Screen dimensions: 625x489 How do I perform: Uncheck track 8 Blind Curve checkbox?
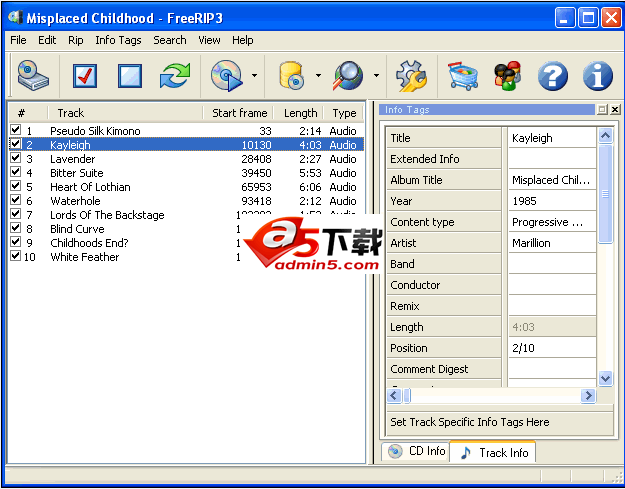[x=16, y=227]
